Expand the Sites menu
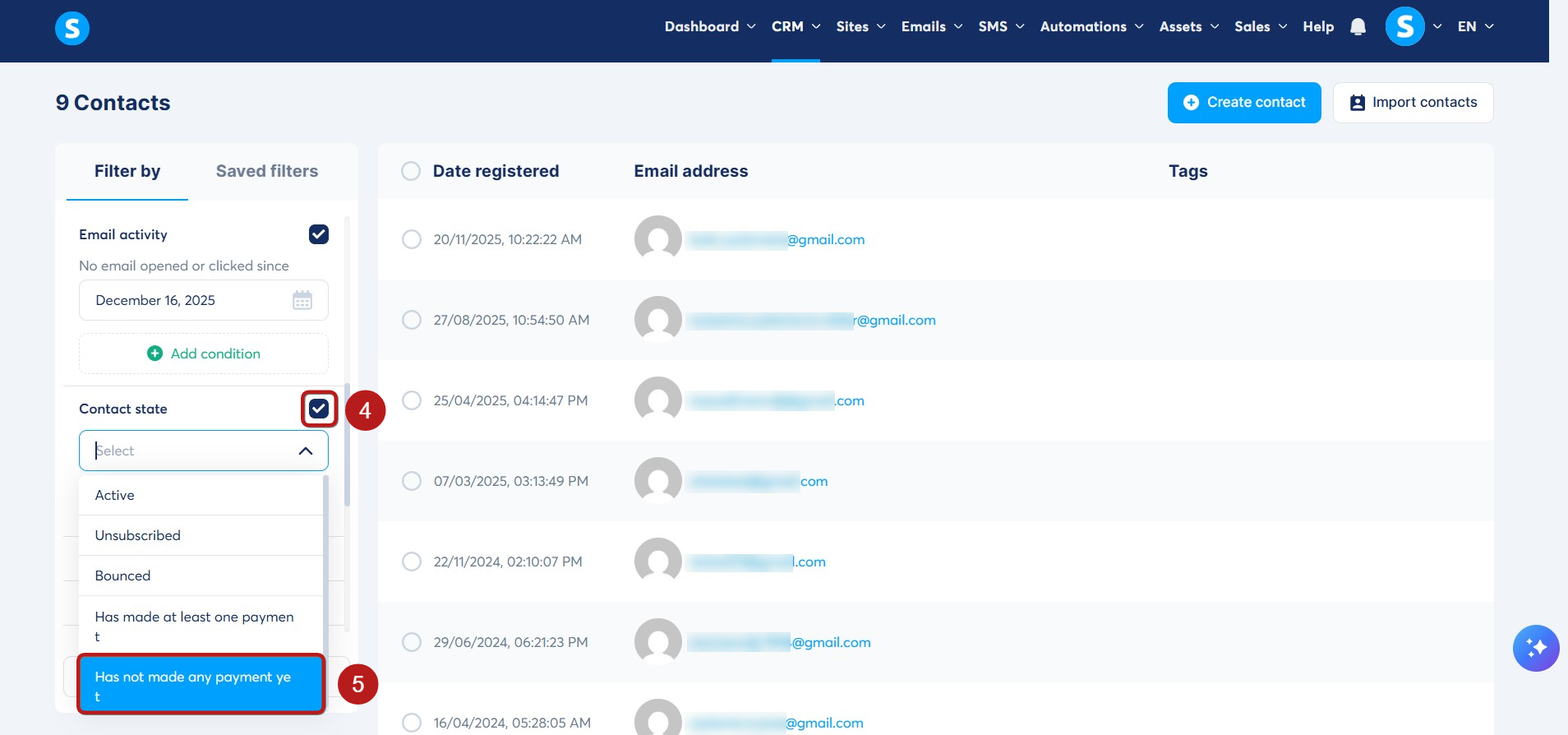The width and height of the screenshot is (1568, 735). pos(860,26)
